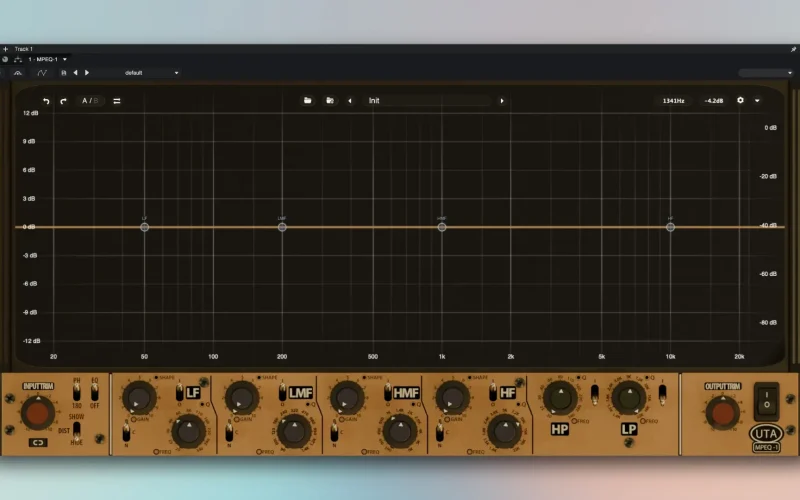
Task: Click the INPUT TRIM red knob
Action: coord(38,413)
